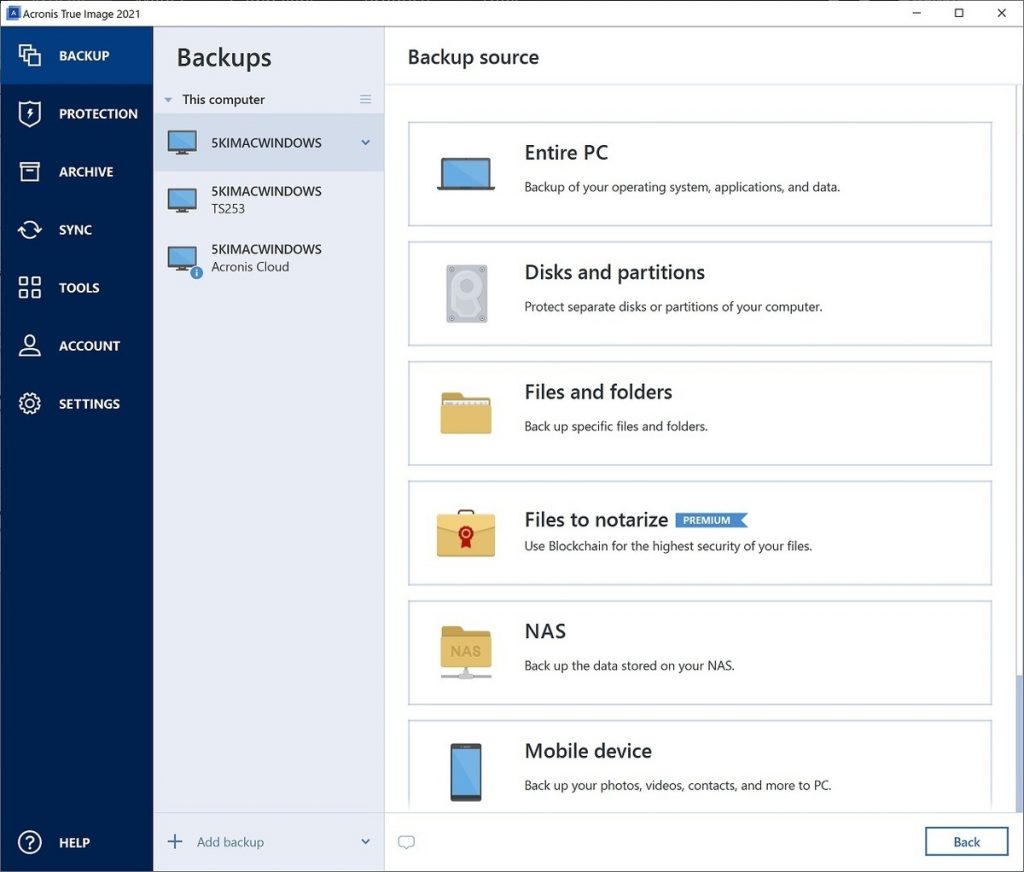Open the Archive section icon

point(28,171)
